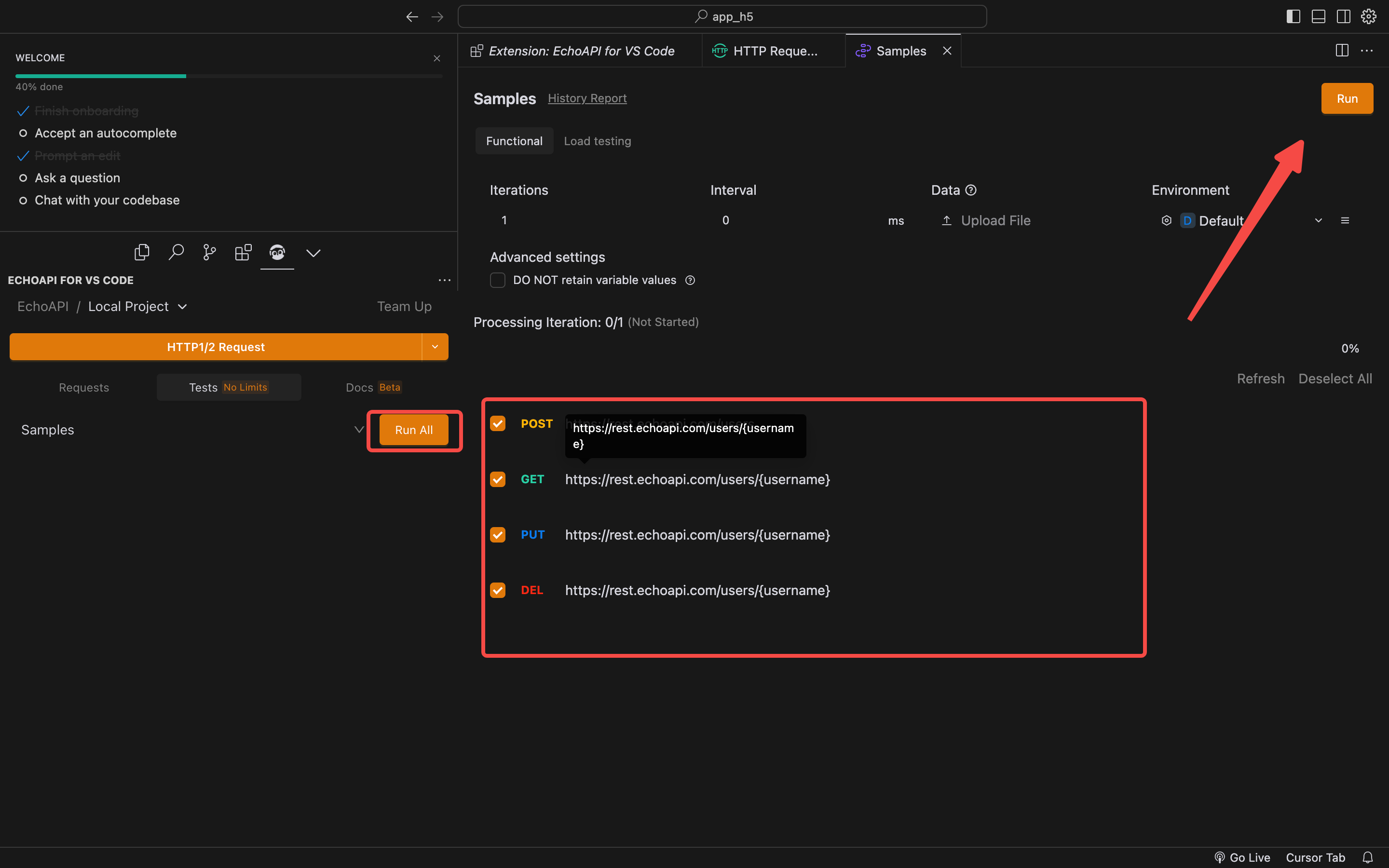Open EchoAPI sidebar icon
Image resolution: width=1389 pixels, height=868 pixels.
(277, 252)
